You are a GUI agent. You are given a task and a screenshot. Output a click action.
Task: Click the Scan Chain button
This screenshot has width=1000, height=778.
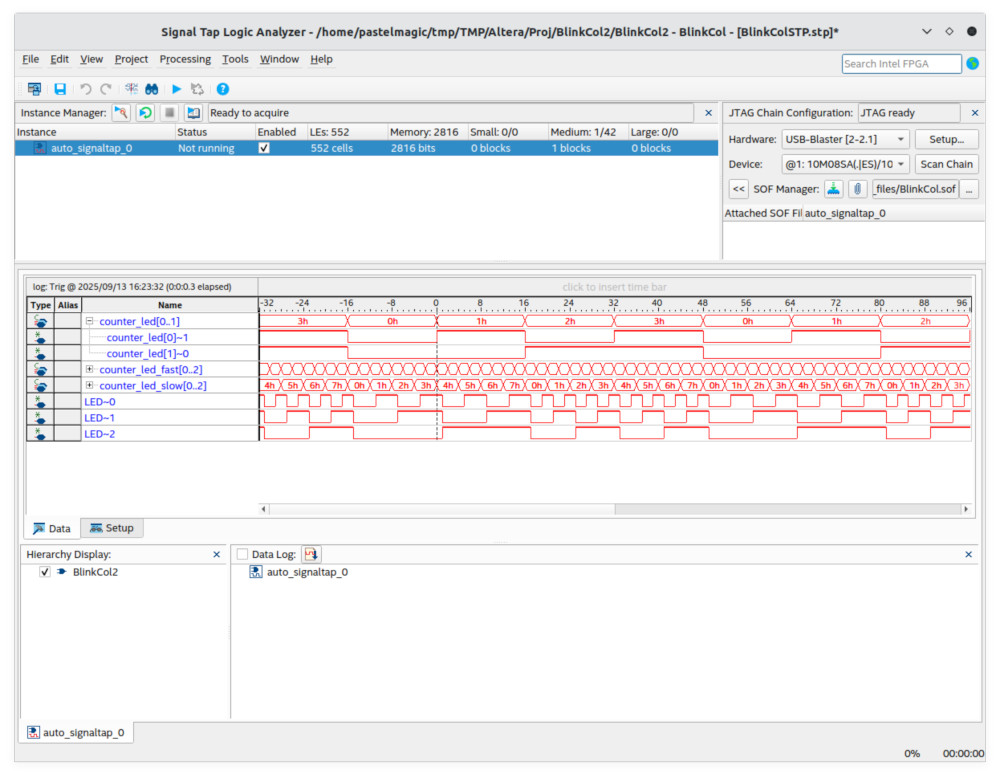point(945,164)
